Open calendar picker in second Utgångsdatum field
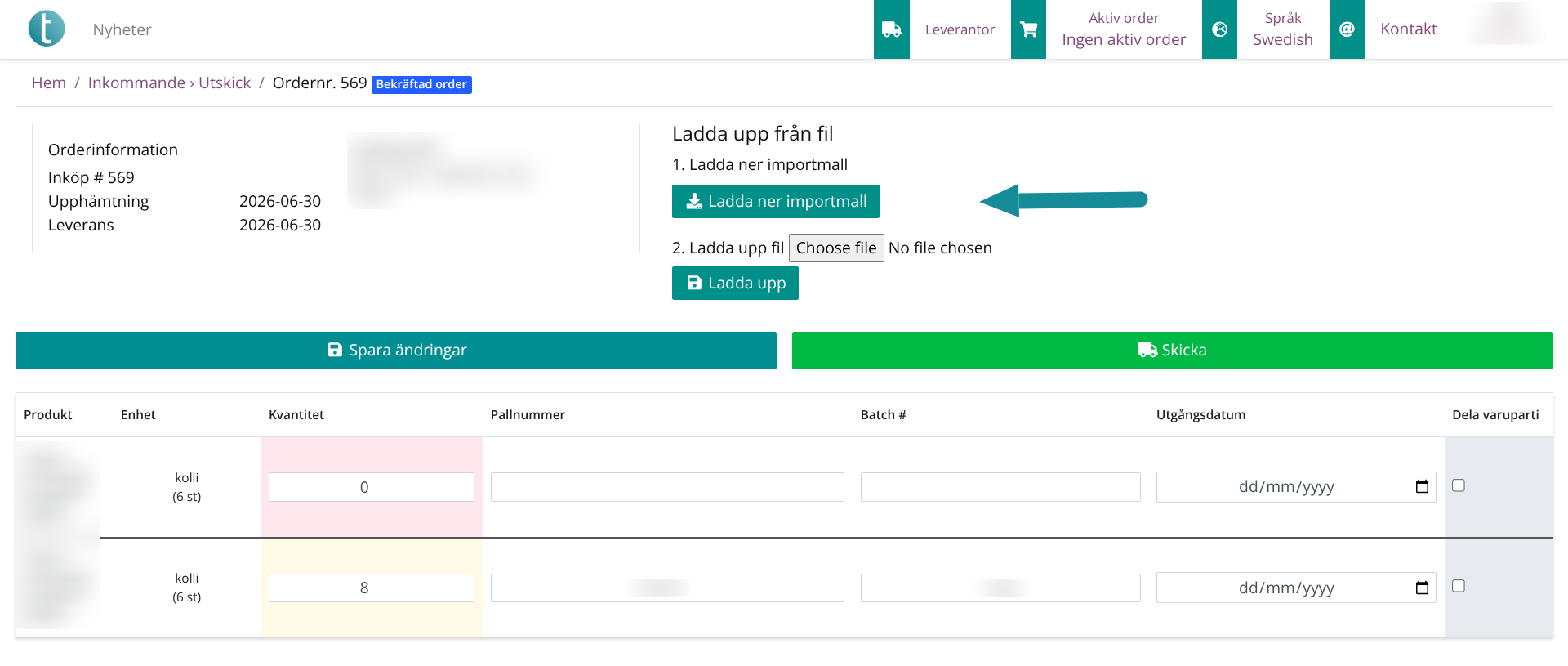 (1422, 588)
